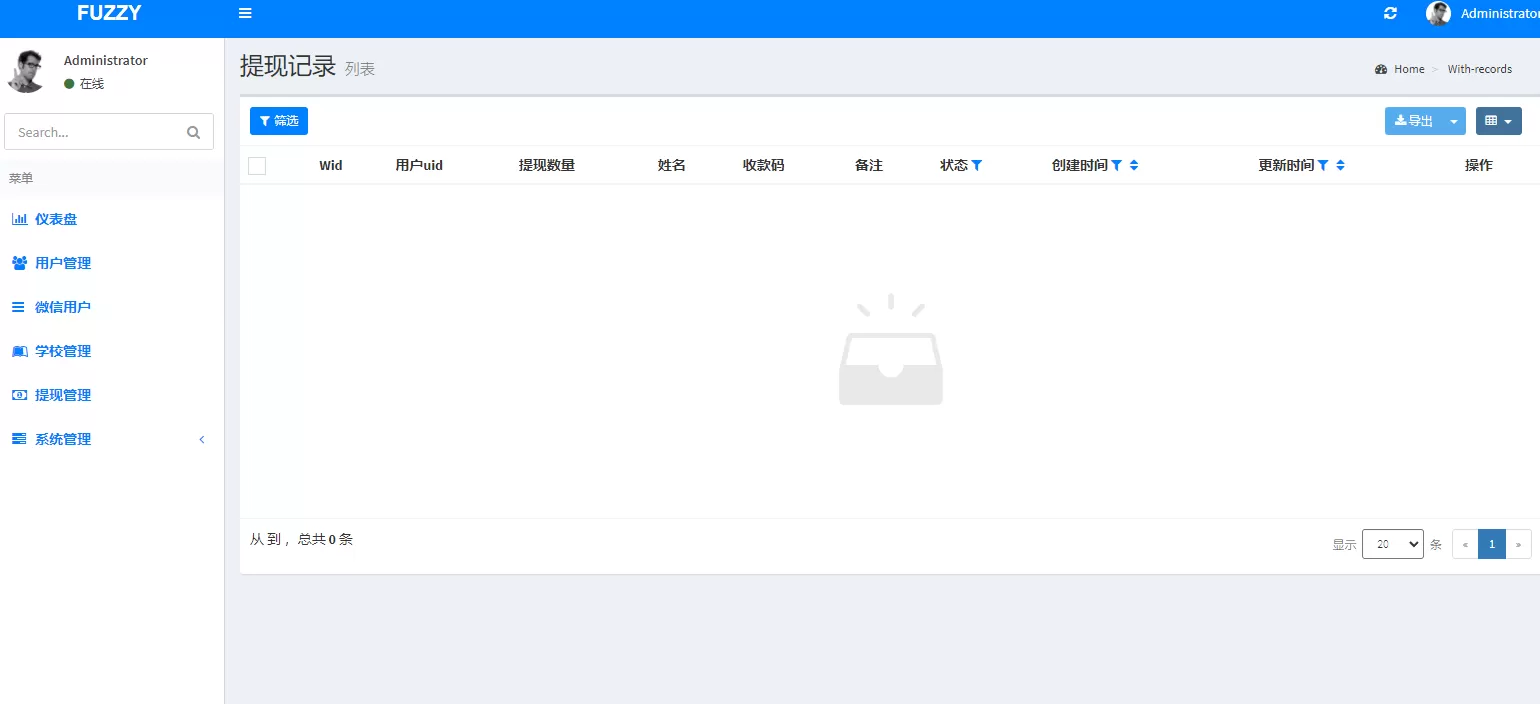This screenshot has width=1540, height=704.
Task: Click the With-records breadcrumb entry
Action: [x=1479, y=68]
